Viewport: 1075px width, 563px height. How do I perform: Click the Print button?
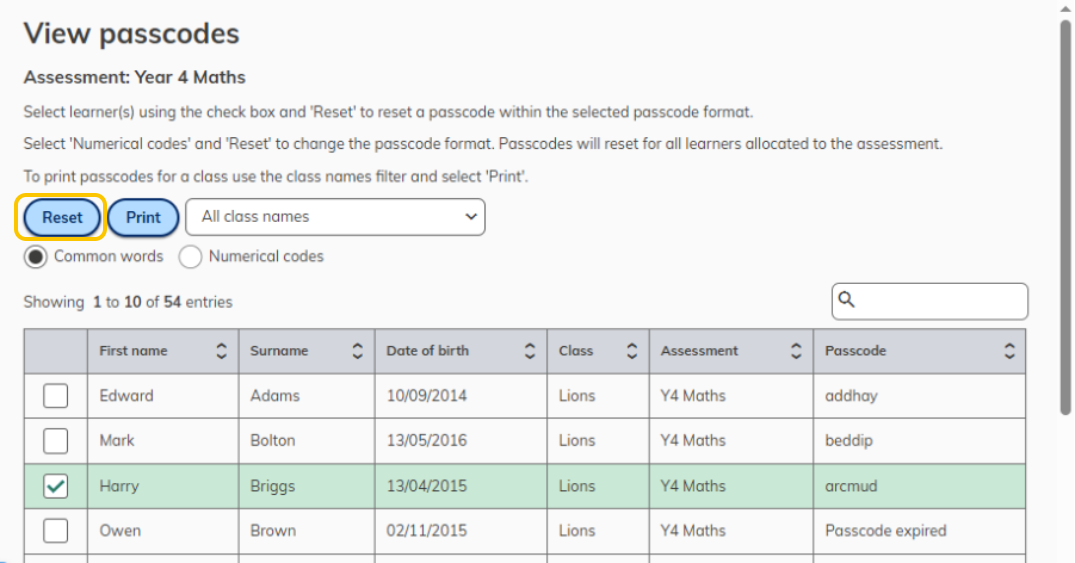coord(143,218)
